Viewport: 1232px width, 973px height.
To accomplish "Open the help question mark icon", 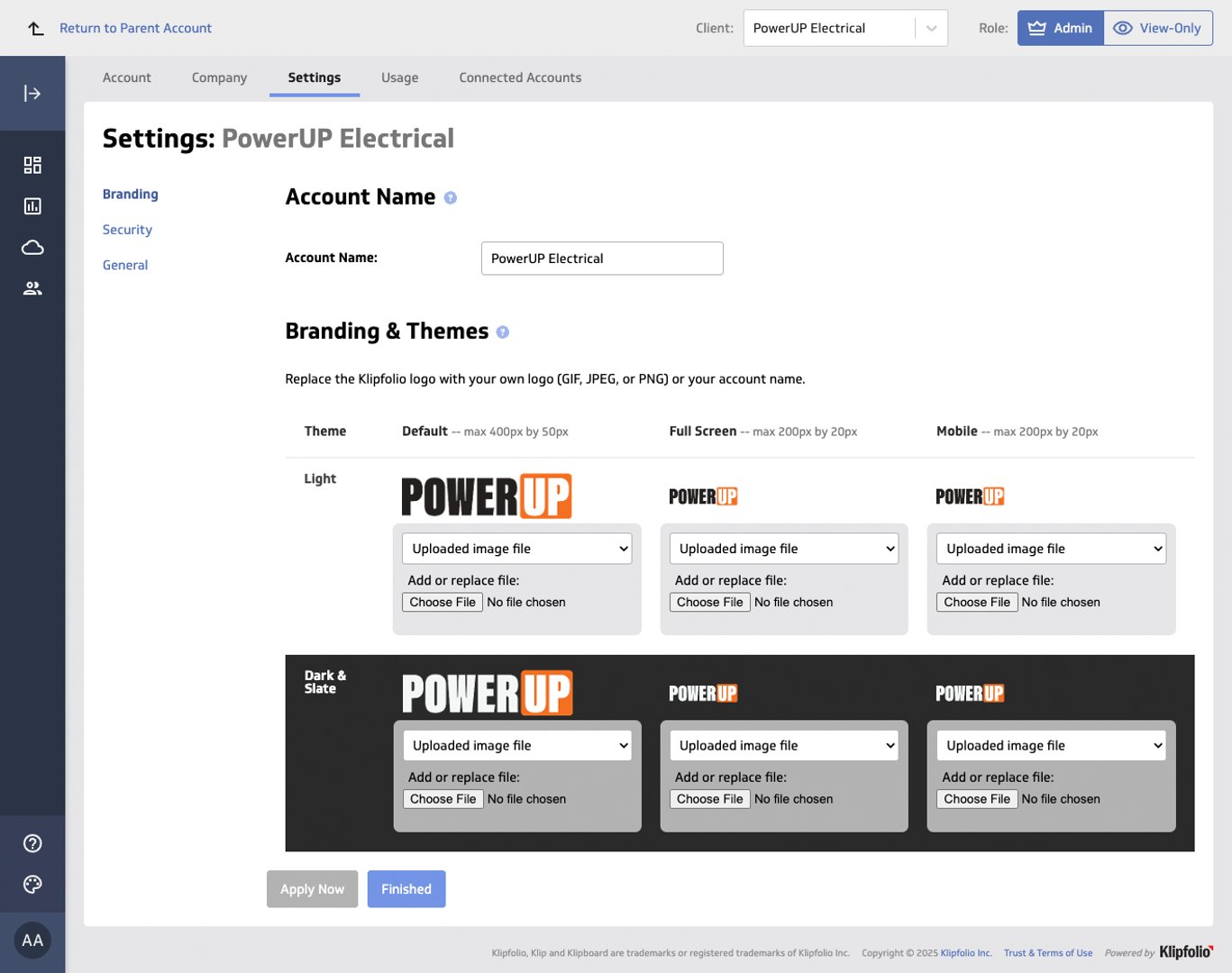I will pyautogui.click(x=32, y=843).
